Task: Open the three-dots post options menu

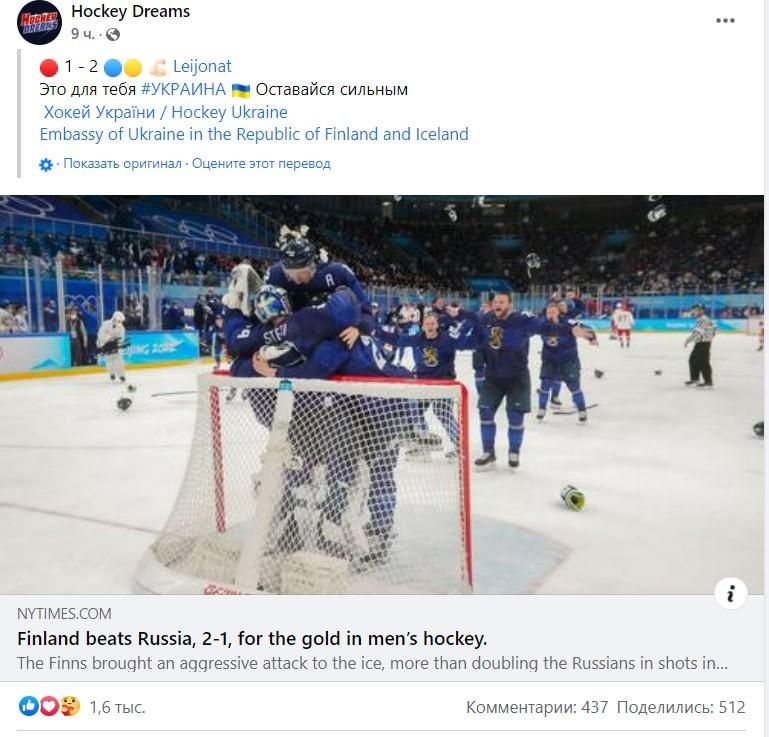Action: [725, 21]
